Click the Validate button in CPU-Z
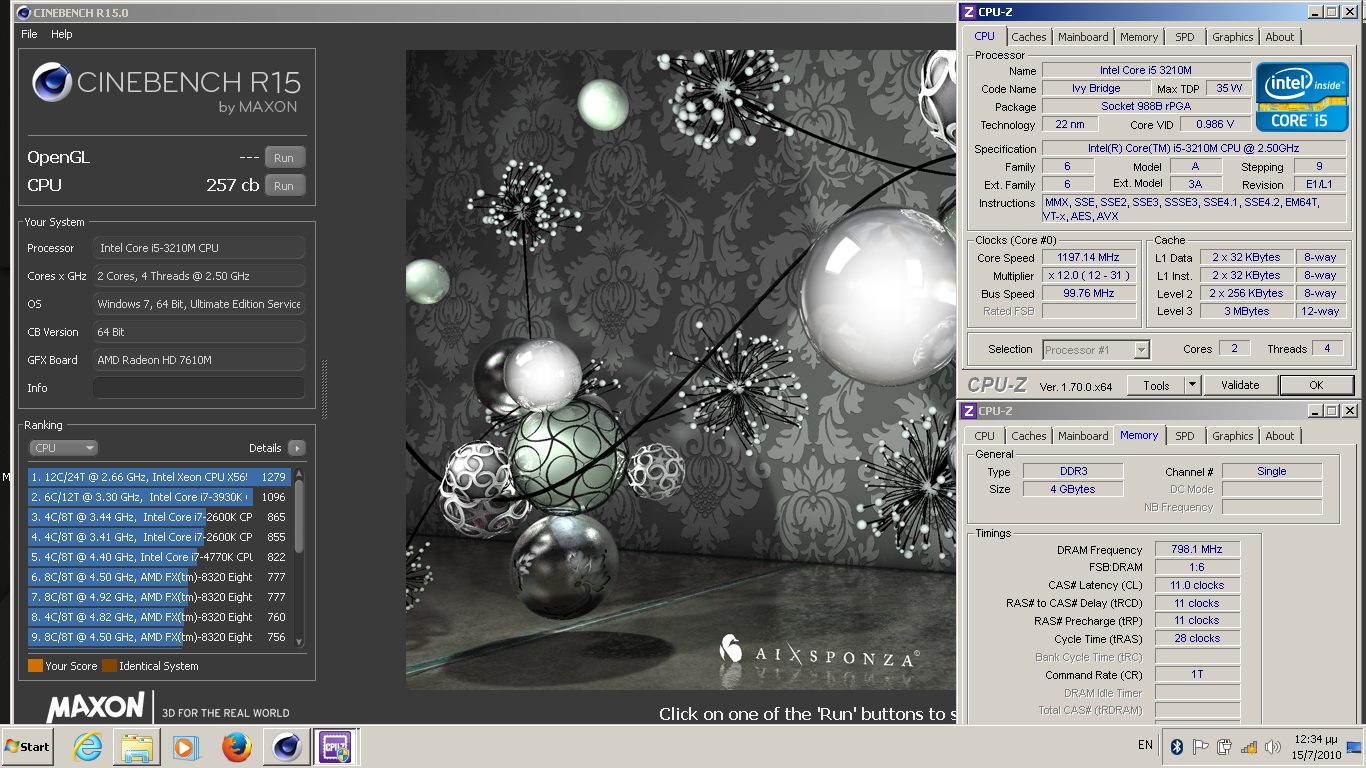 coord(1240,385)
